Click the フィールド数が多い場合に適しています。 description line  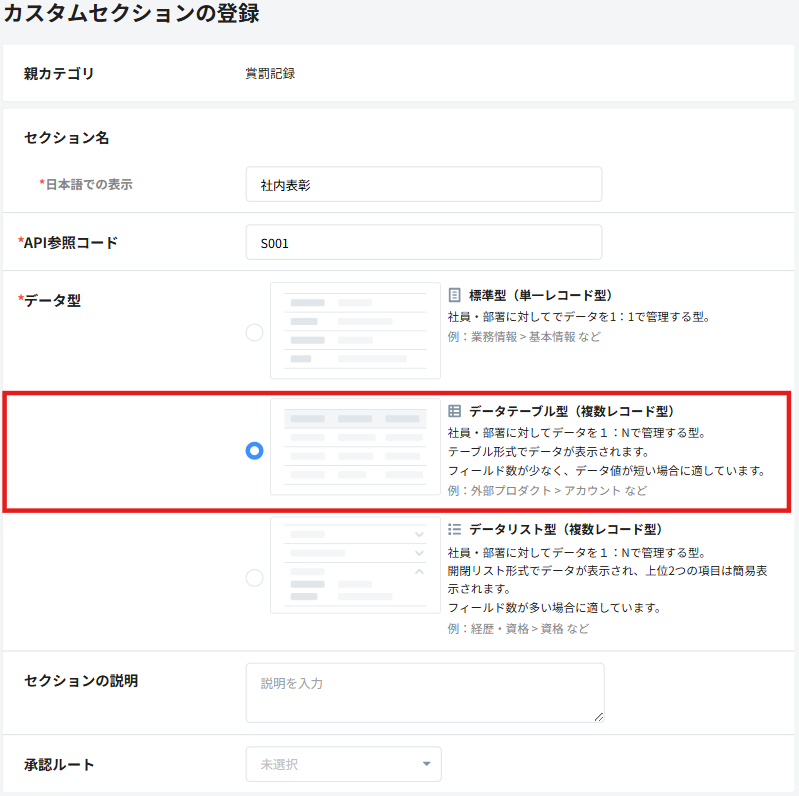pyautogui.click(x=555, y=607)
